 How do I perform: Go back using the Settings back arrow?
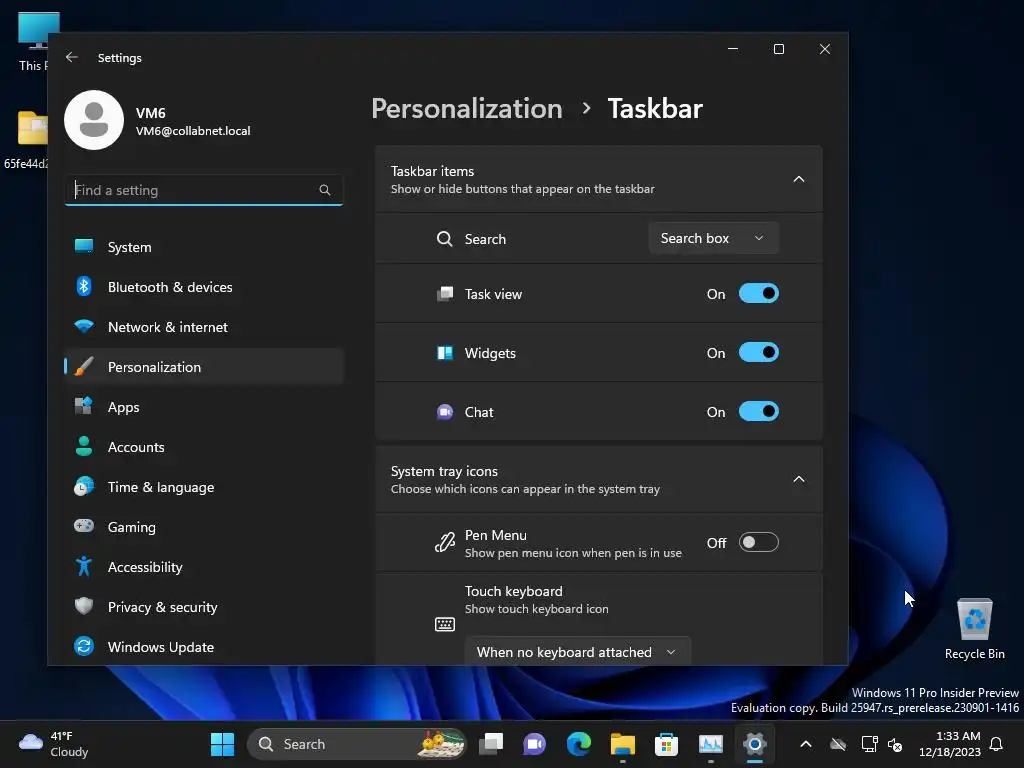pos(72,57)
